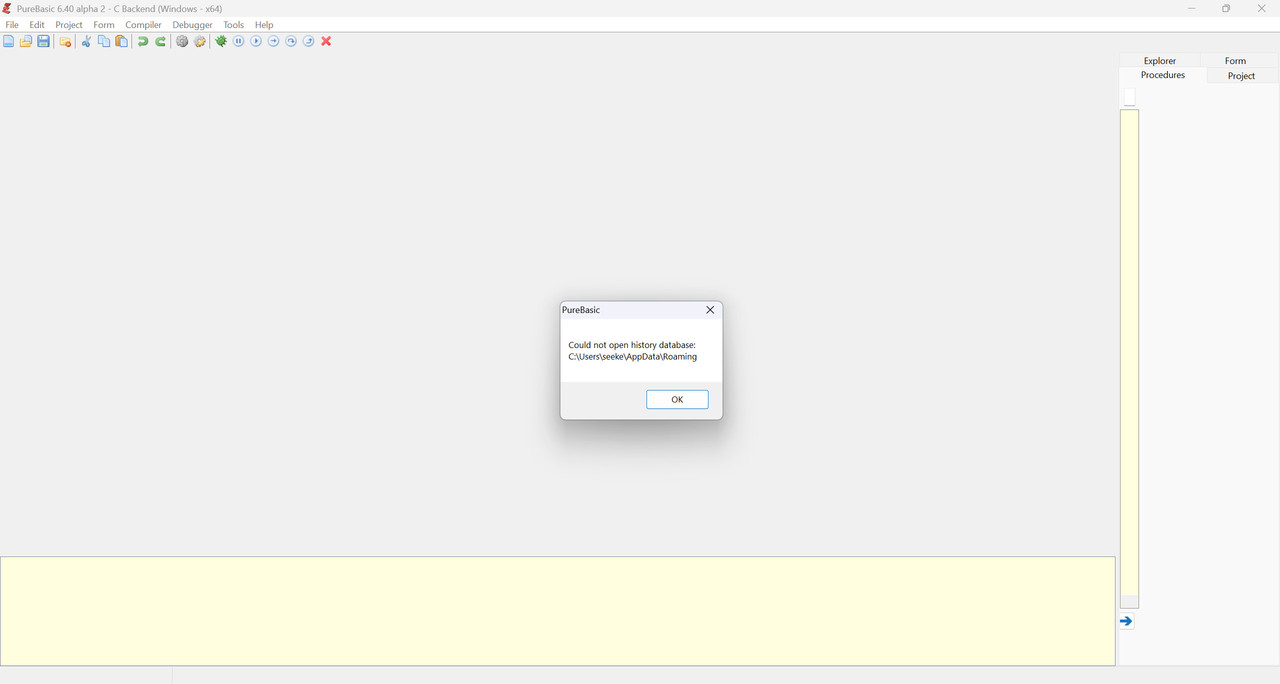This screenshot has height=684, width=1280.
Task: Close the PureBasic error dialog with X
Action: click(710, 310)
